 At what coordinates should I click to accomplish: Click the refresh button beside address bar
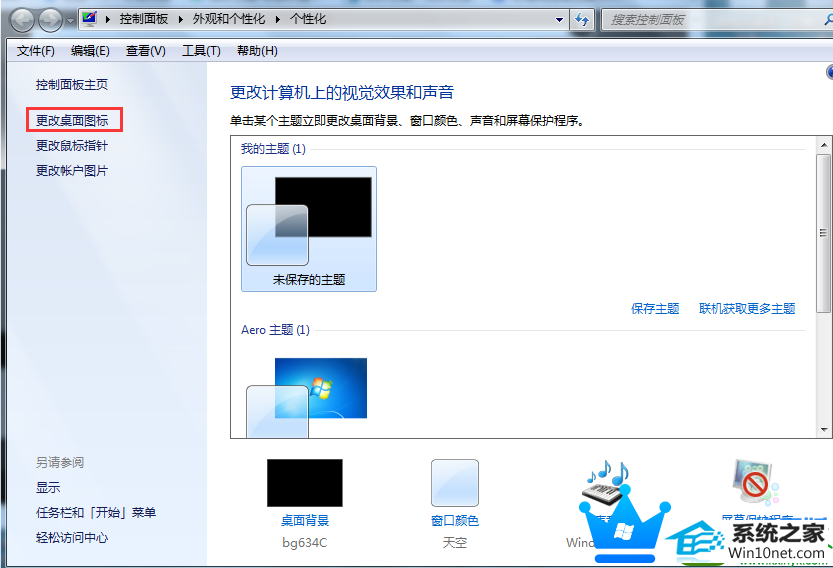pos(582,20)
